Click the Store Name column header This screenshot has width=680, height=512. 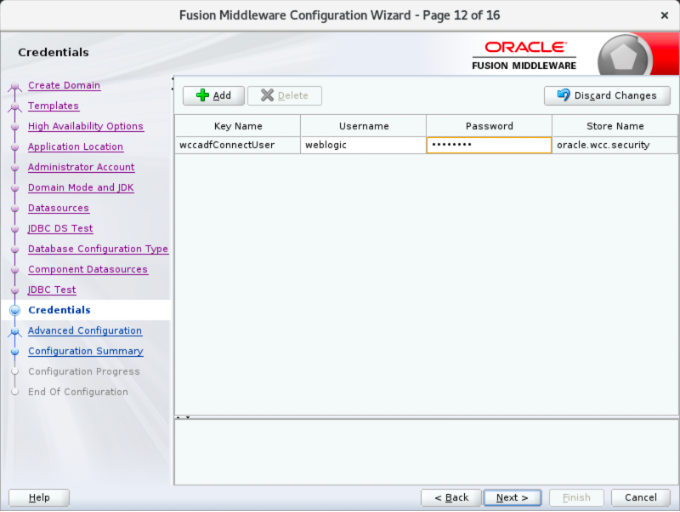615,126
